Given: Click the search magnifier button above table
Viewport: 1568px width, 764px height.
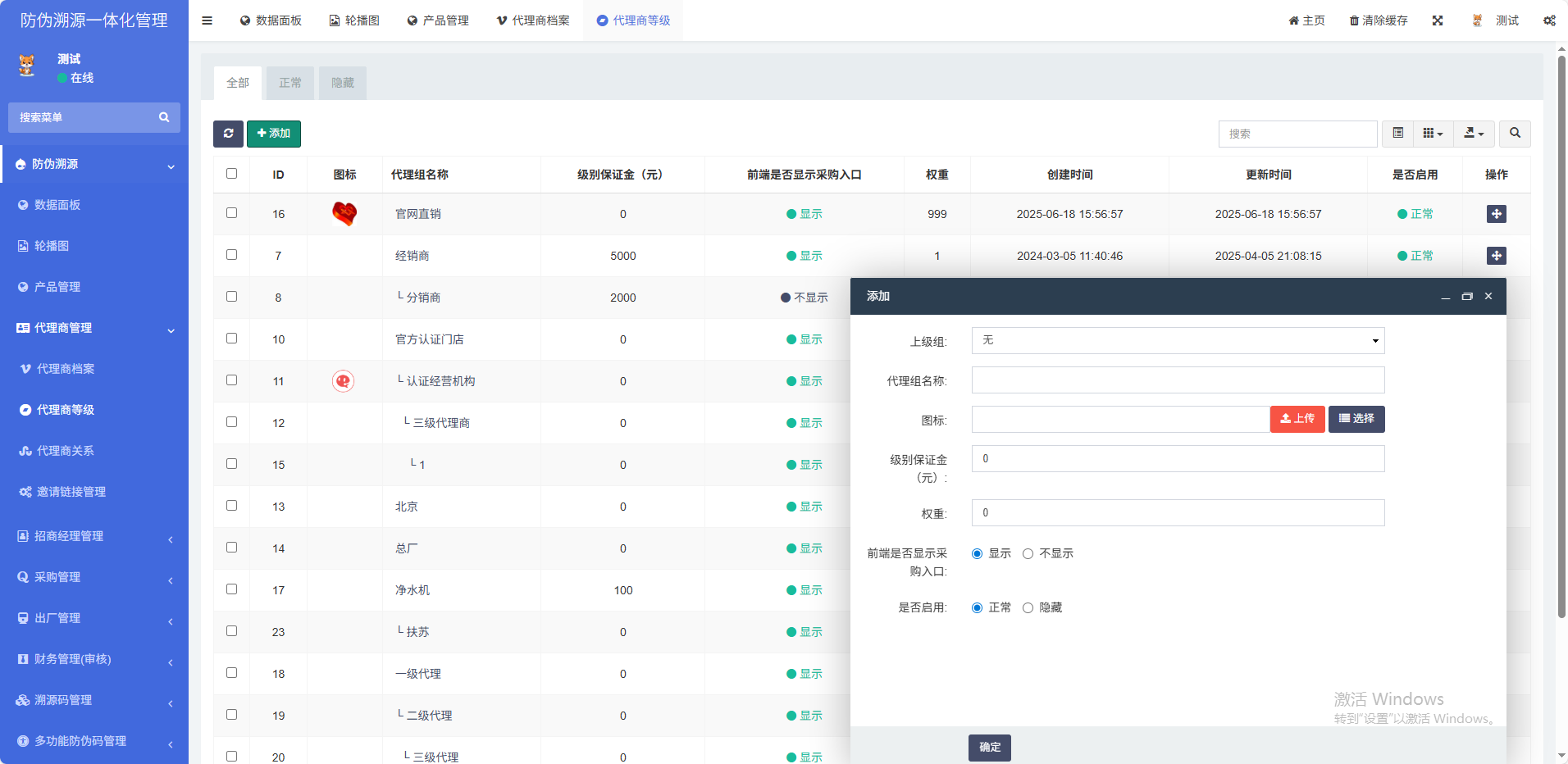Looking at the screenshot, I should [1515, 134].
